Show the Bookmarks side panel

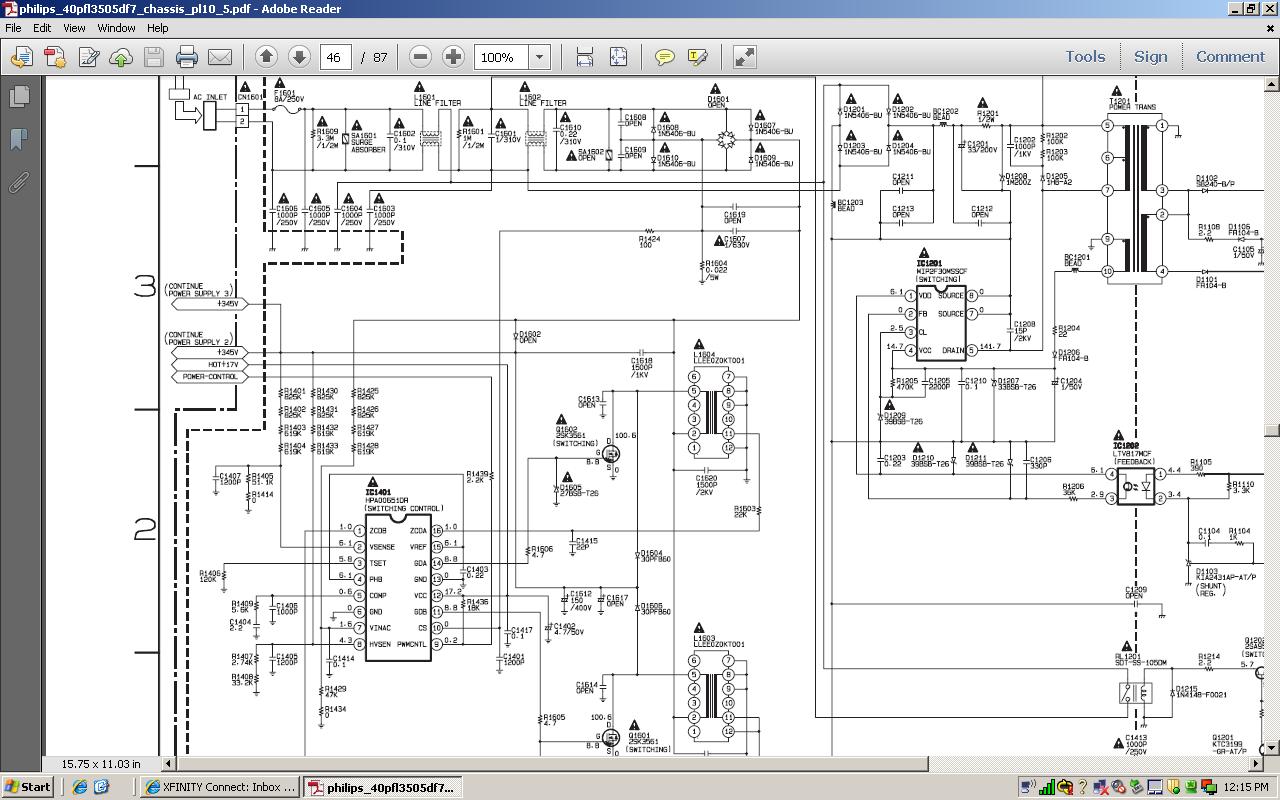coord(19,139)
